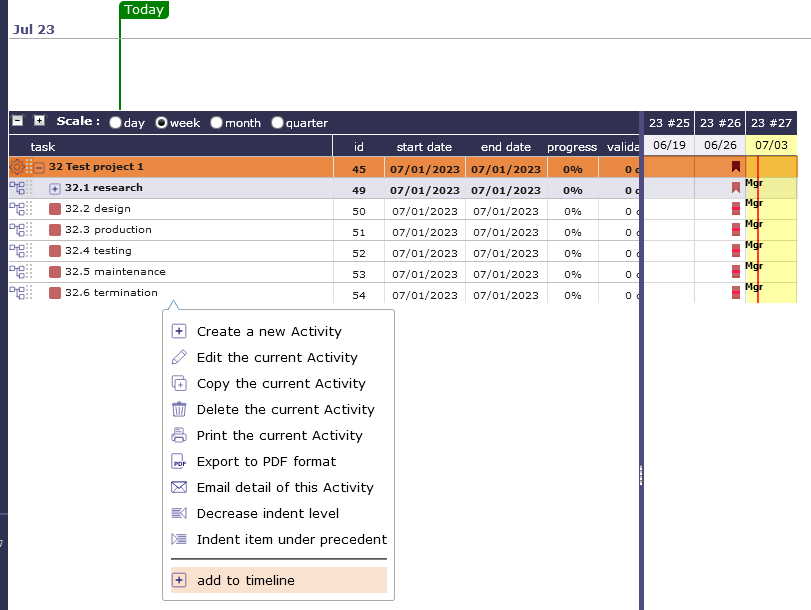The width and height of the screenshot is (811, 610).
Task: Click the PDF icon for Export to PDF
Action: point(179,461)
